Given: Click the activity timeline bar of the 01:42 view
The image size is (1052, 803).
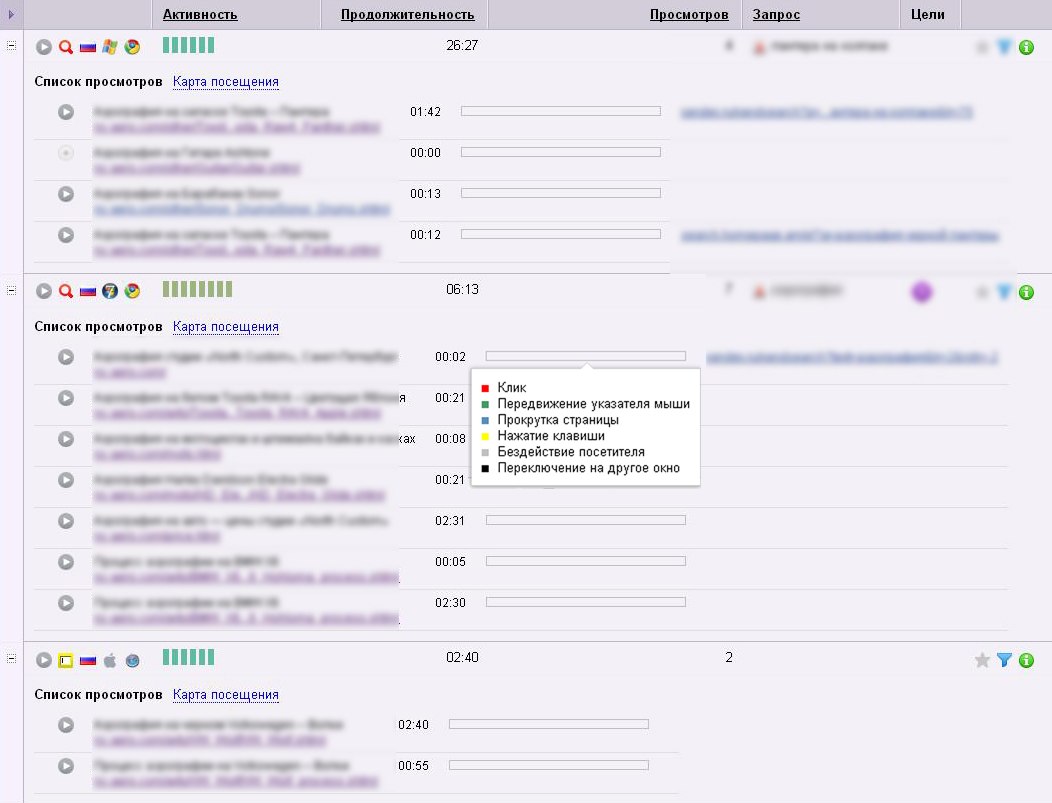Looking at the screenshot, I should click(561, 111).
